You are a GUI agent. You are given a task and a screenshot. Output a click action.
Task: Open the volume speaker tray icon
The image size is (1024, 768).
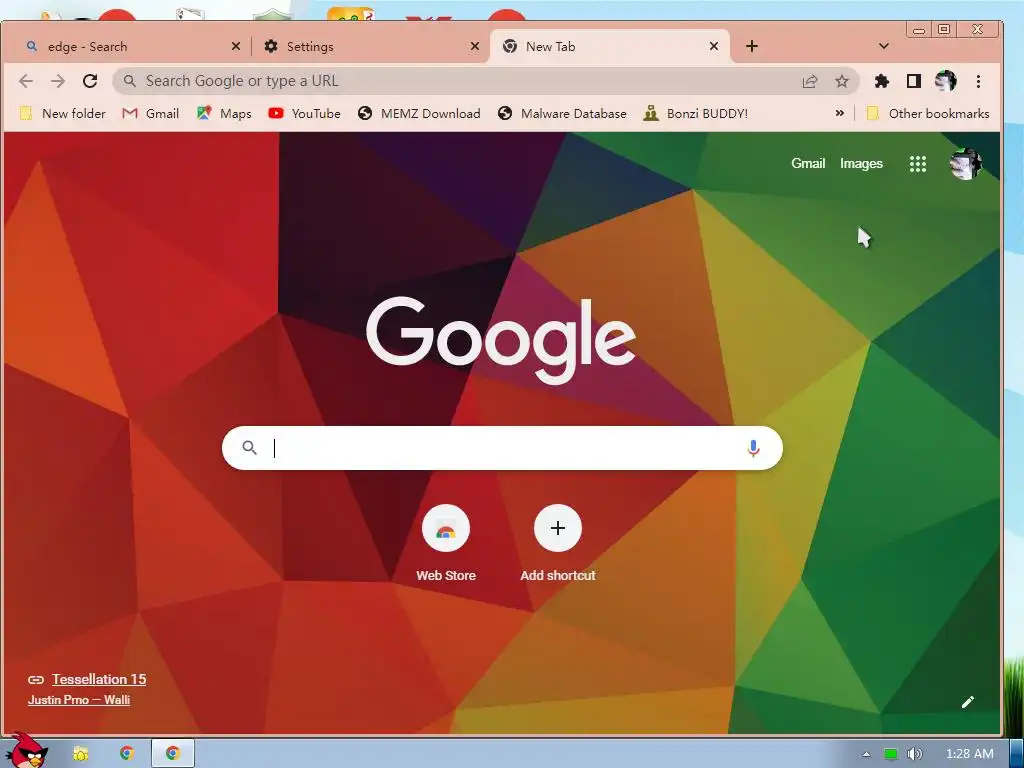[914, 754]
